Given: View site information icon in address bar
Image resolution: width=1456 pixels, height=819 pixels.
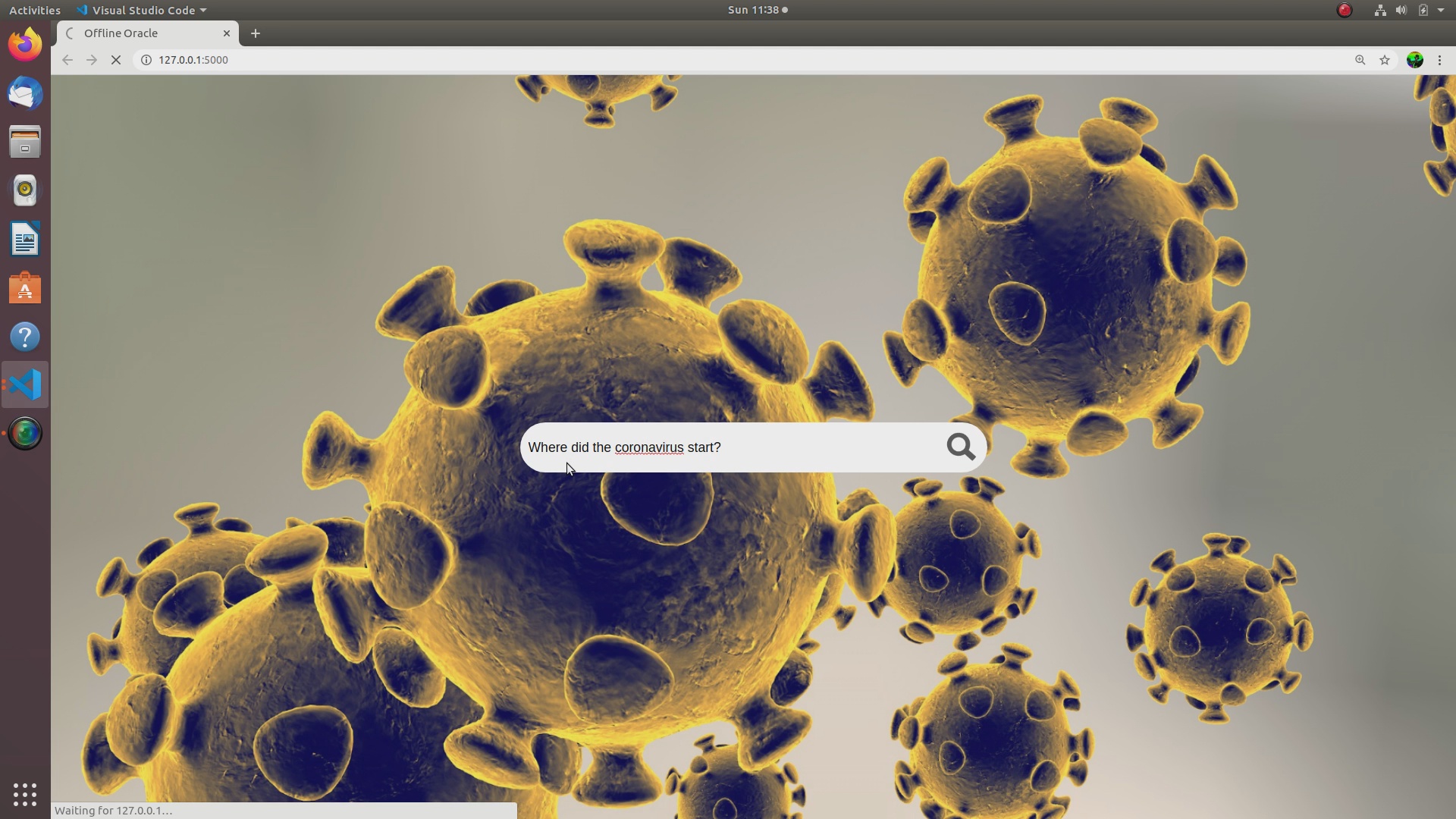Looking at the screenshot, I should point(146,60).
